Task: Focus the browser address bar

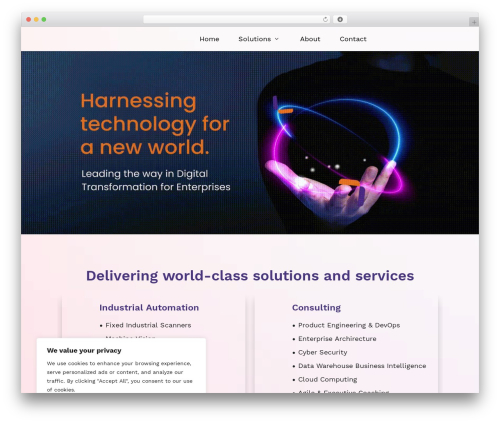Action: tap(237, 20)
